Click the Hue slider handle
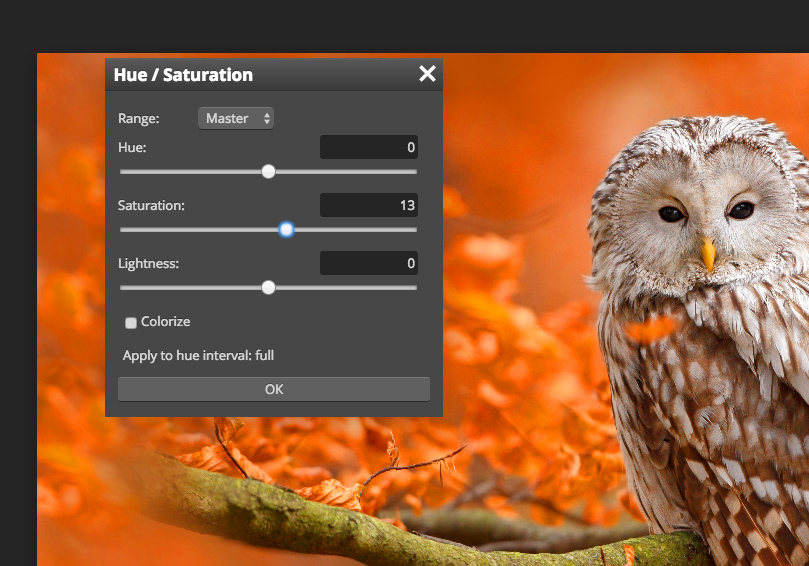The width and height of the screenshot is (809, 566). (268, 172)
